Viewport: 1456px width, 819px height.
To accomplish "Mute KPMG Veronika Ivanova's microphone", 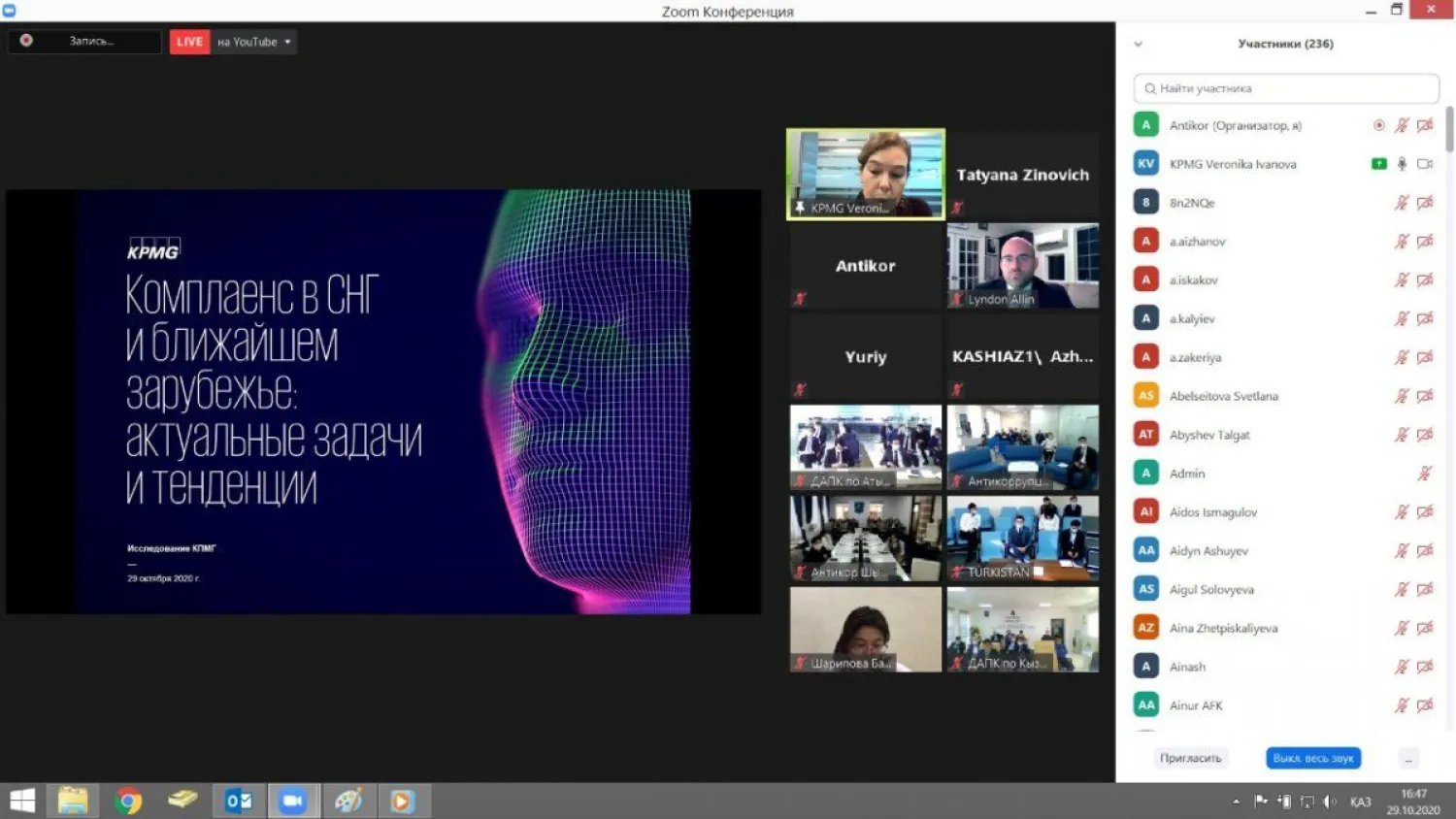I will pos(1402,164).
